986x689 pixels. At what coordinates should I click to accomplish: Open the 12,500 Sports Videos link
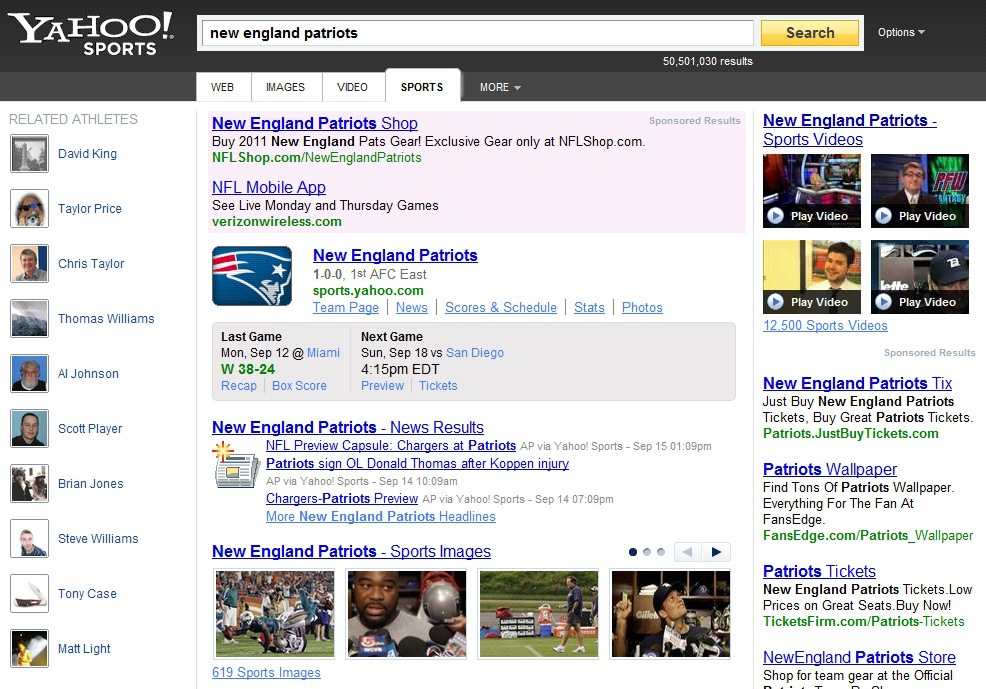[825, 326]
